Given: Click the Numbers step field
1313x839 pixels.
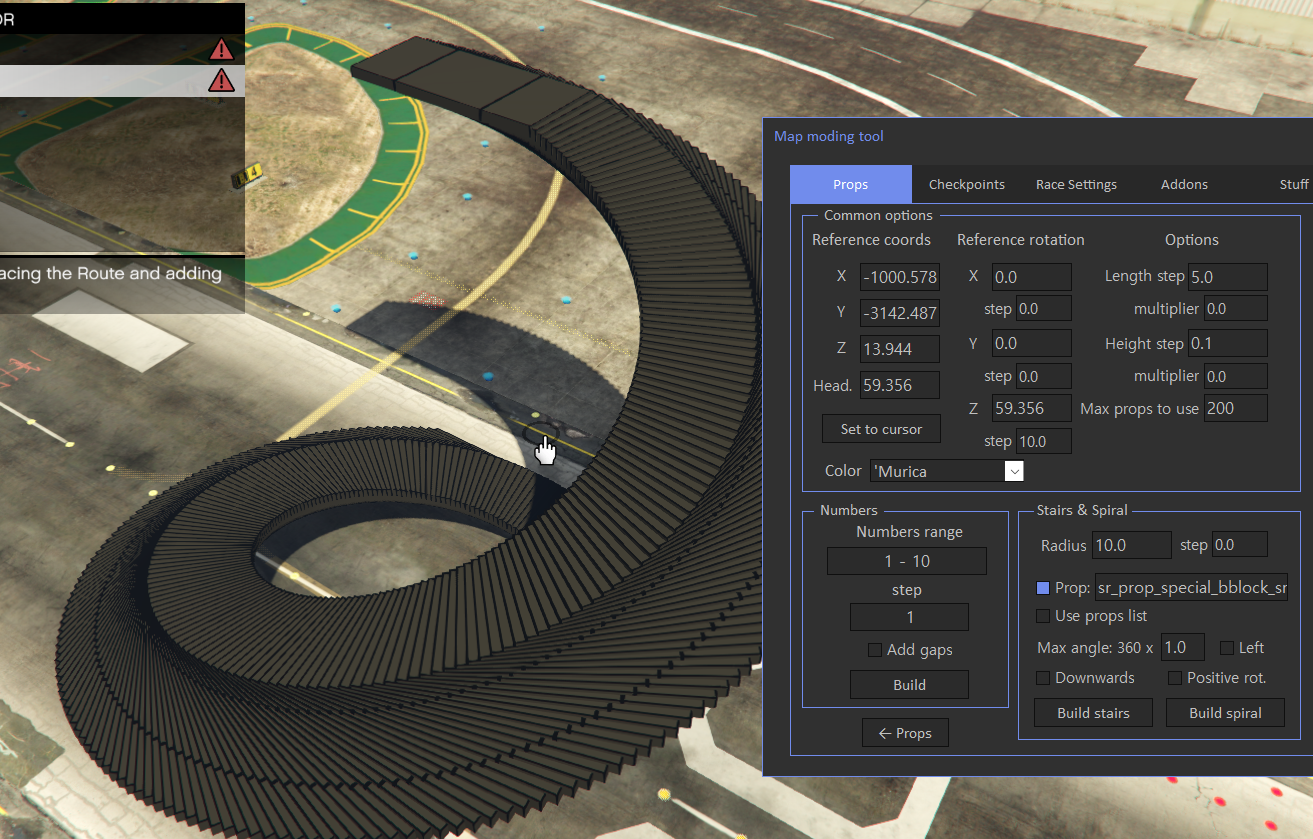Looking at the screenshot, I should point(909,617).
